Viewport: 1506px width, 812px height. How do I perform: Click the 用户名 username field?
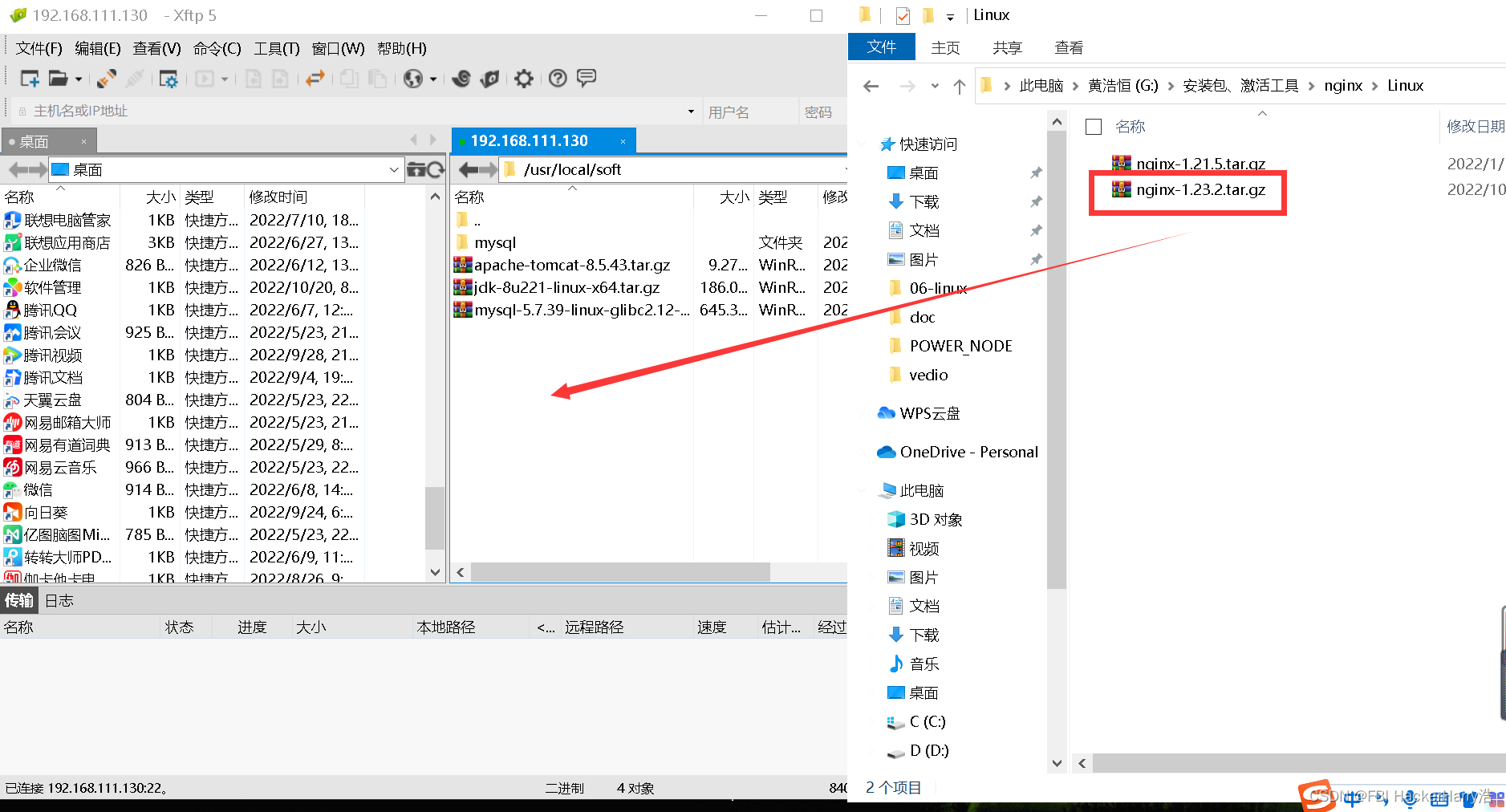[x=750, y=112]
